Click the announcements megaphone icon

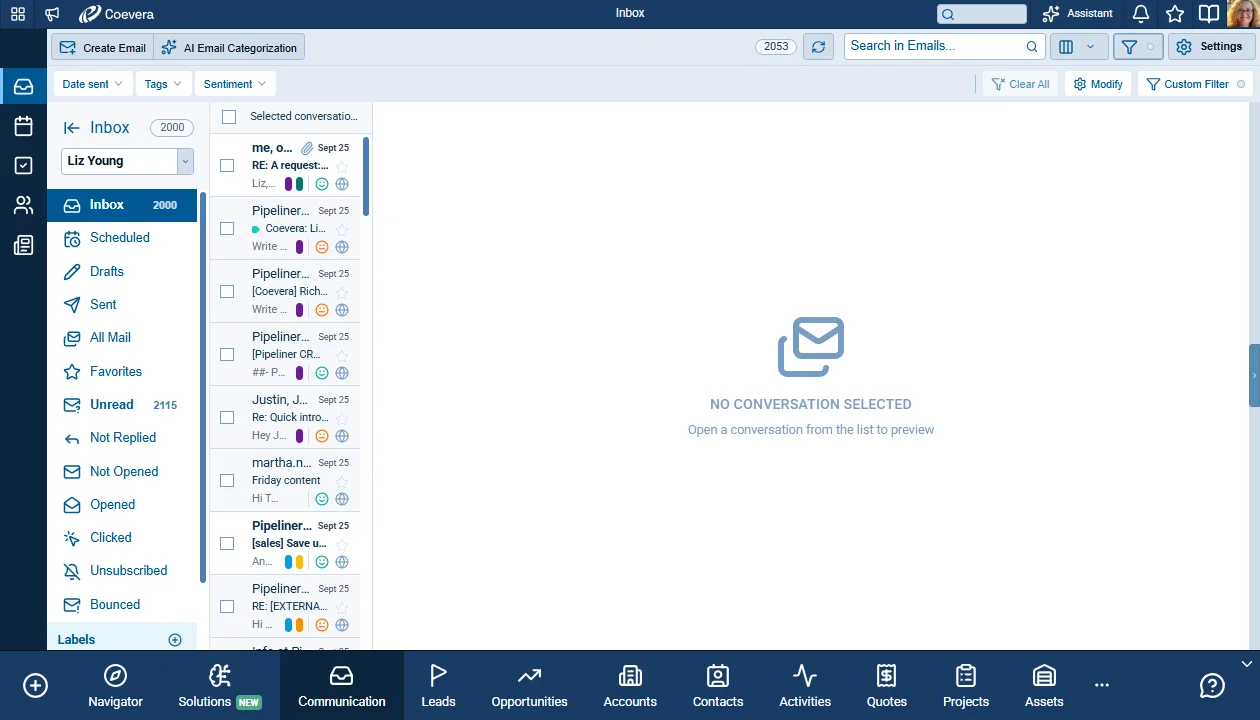pyautogui.click(x=52, y=14)
